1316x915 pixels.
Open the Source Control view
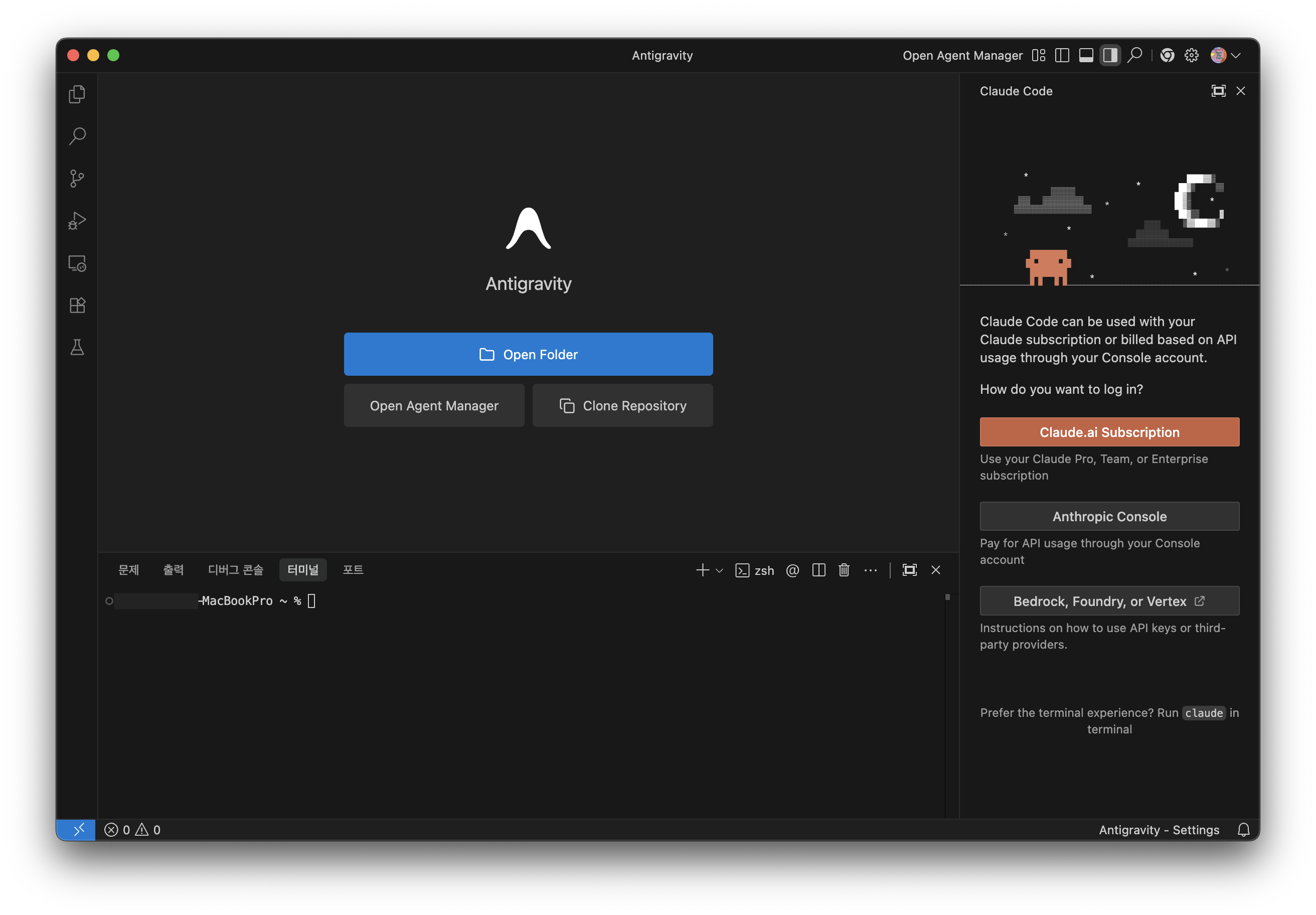pos(77,178)
